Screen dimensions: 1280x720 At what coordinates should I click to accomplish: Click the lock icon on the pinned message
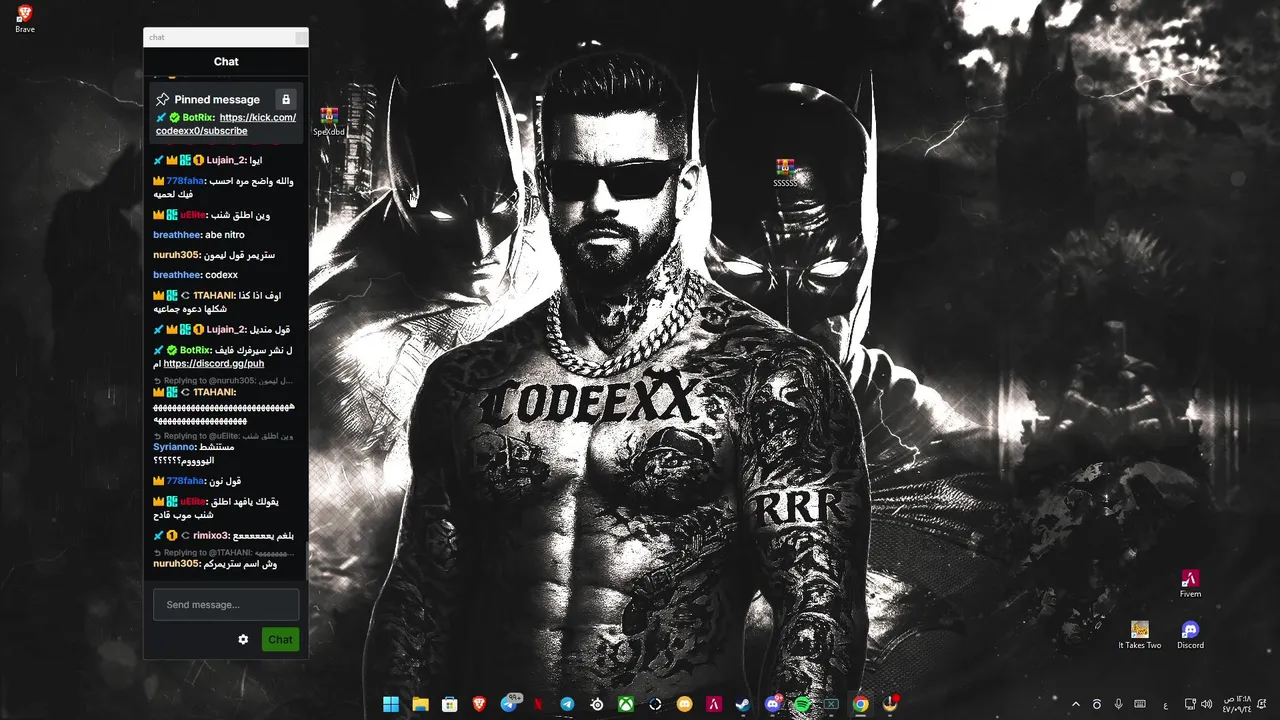pyautogui.click(x=286, y=99)
